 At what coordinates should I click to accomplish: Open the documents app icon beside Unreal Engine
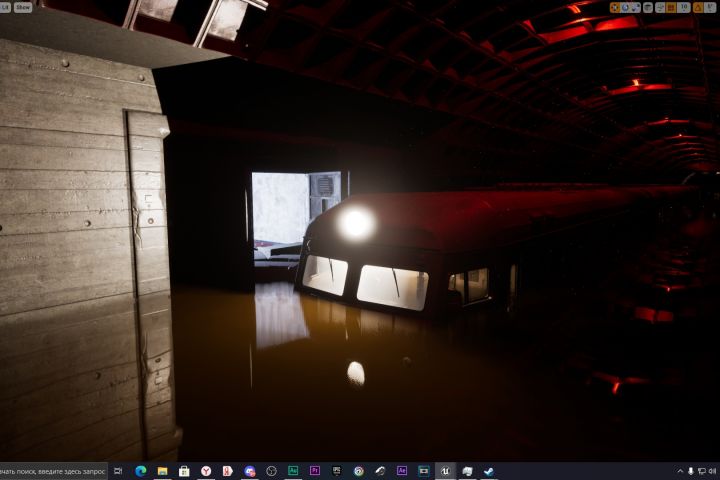tap(467, 471)
